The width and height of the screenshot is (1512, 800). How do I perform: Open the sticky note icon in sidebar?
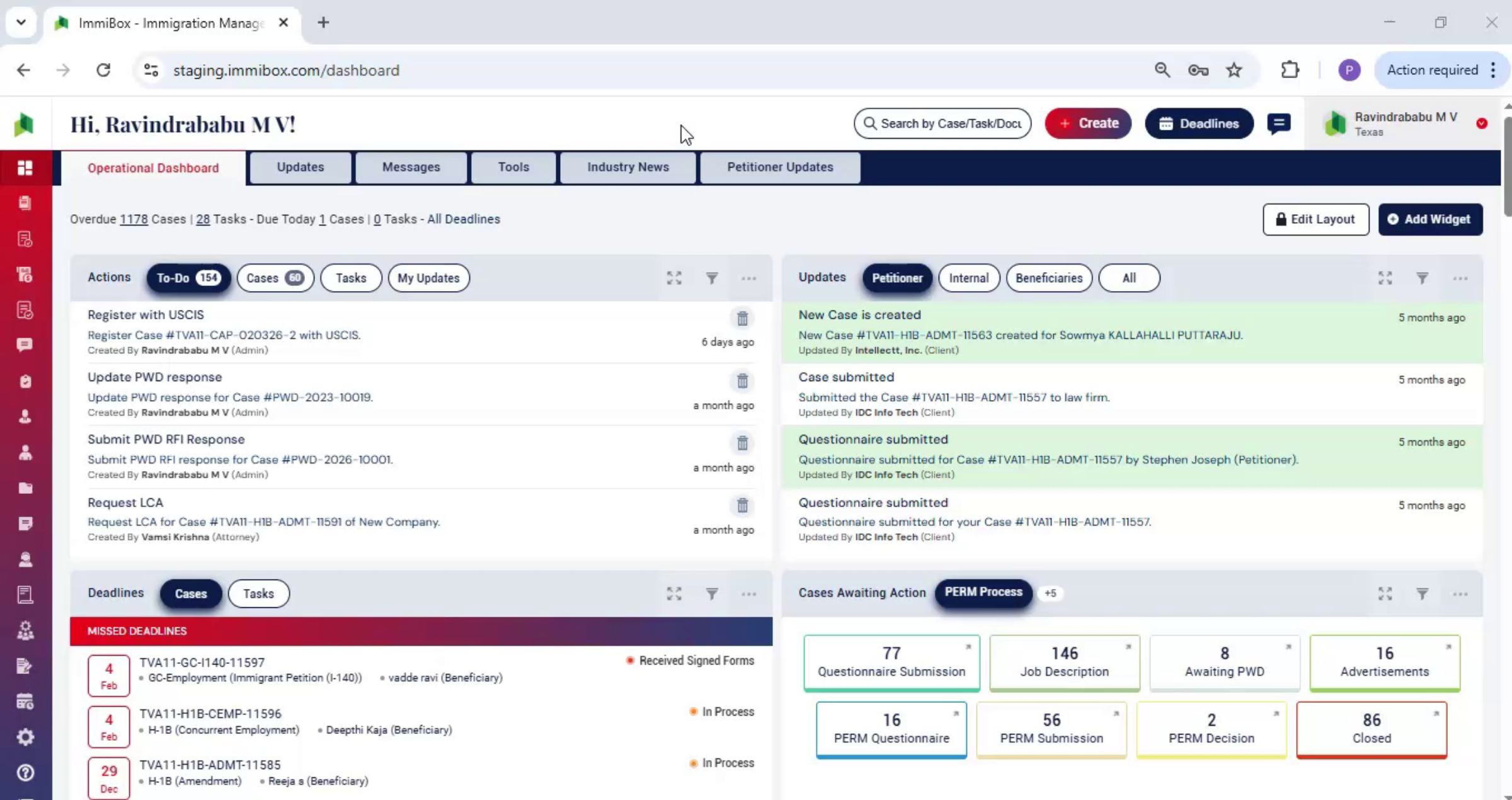(x=25, y=523)
